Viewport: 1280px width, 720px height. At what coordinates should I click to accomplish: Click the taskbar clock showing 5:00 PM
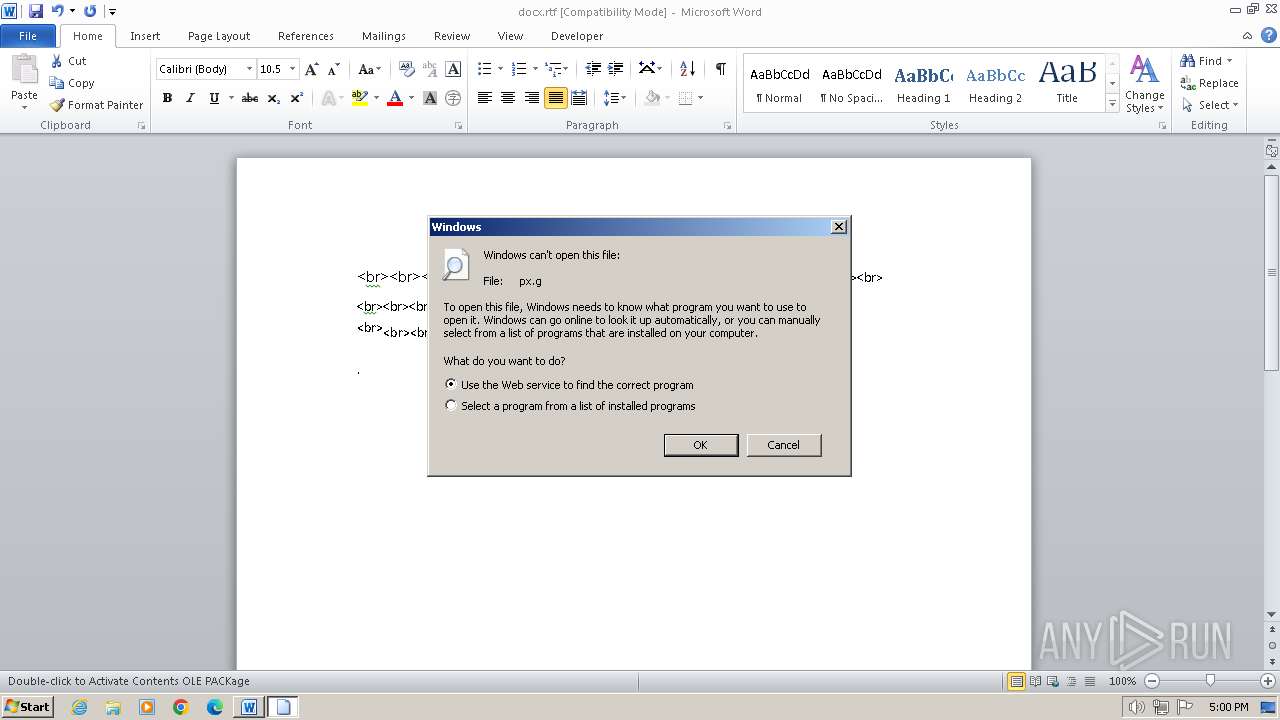point(1228,707)
